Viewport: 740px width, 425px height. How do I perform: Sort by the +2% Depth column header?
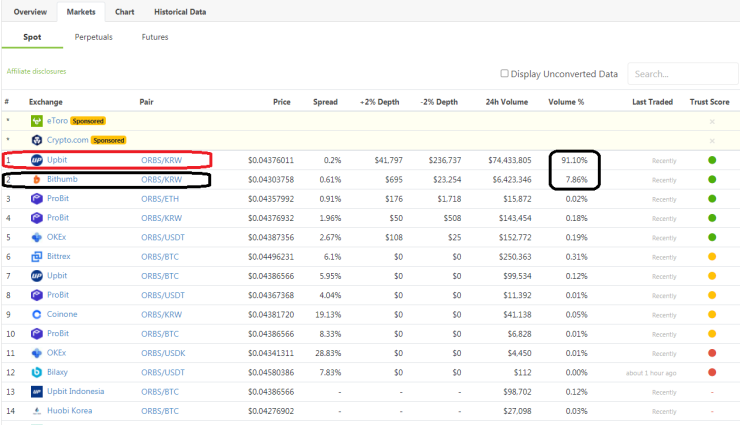(379, 102)
